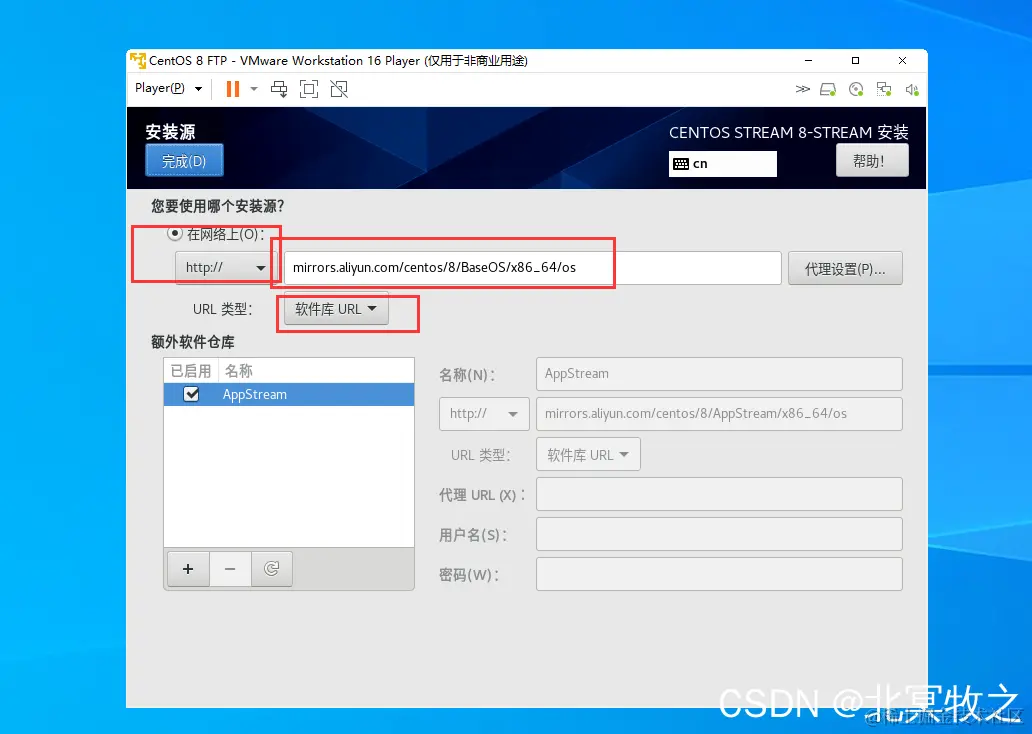Remove repository with the minus button
The height and width of the screenshot is (734, 1032).
tap(230, 569)
